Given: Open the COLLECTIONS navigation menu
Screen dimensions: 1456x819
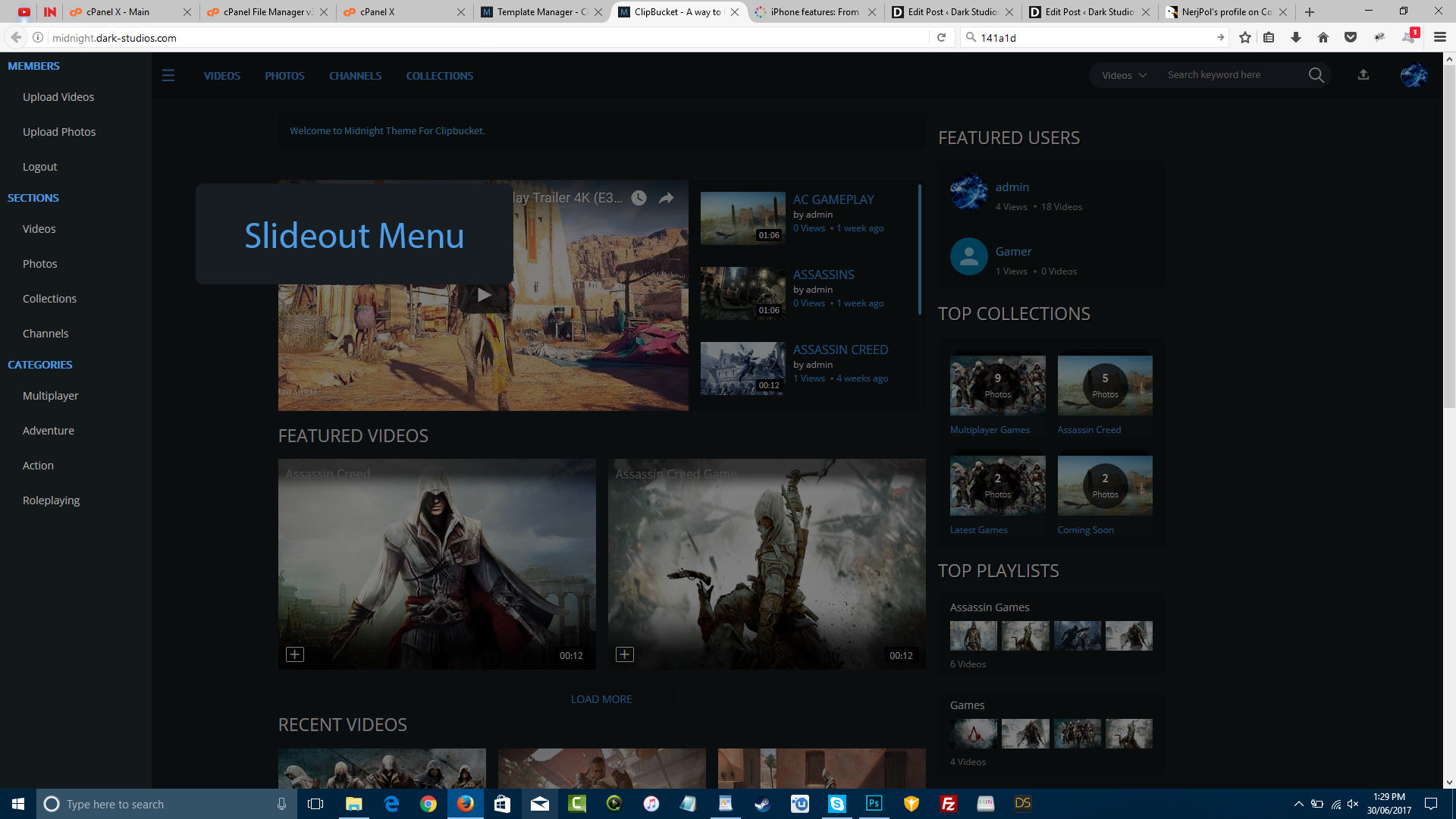Looking at the screenshot, I should 440,76.
